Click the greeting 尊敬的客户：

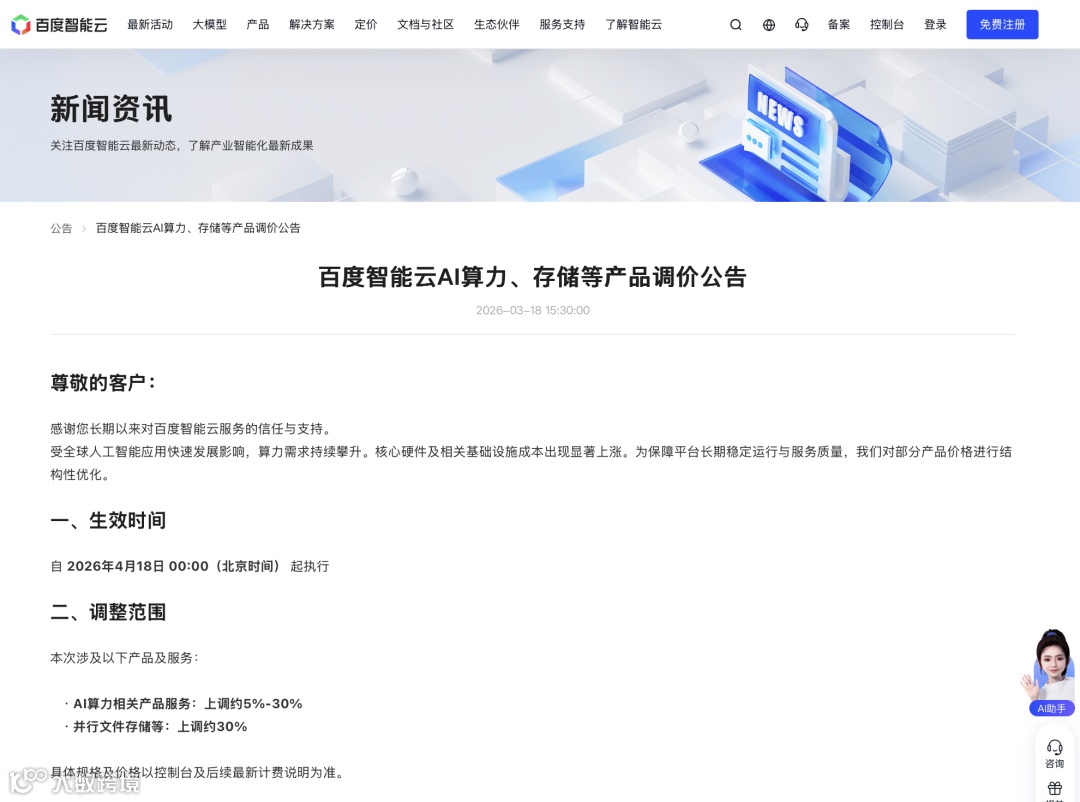coord(105,383)
